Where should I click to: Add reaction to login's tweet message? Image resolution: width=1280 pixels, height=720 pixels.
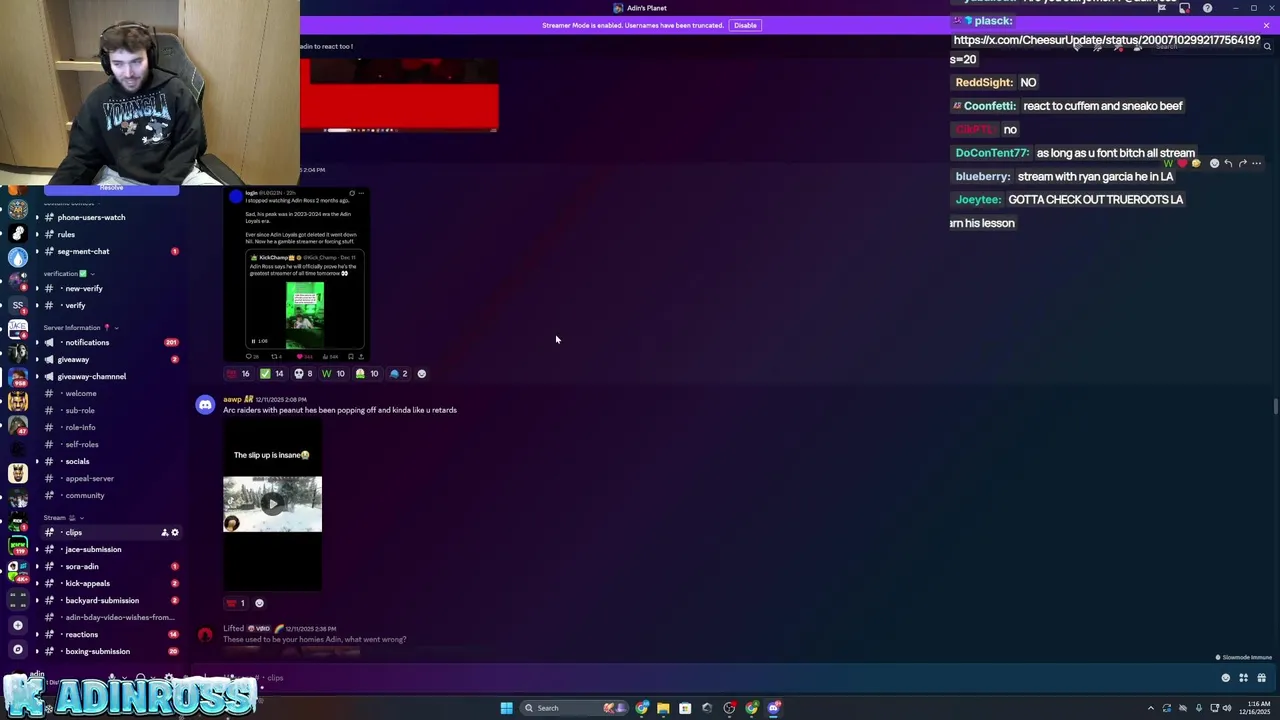coord(421,374)
